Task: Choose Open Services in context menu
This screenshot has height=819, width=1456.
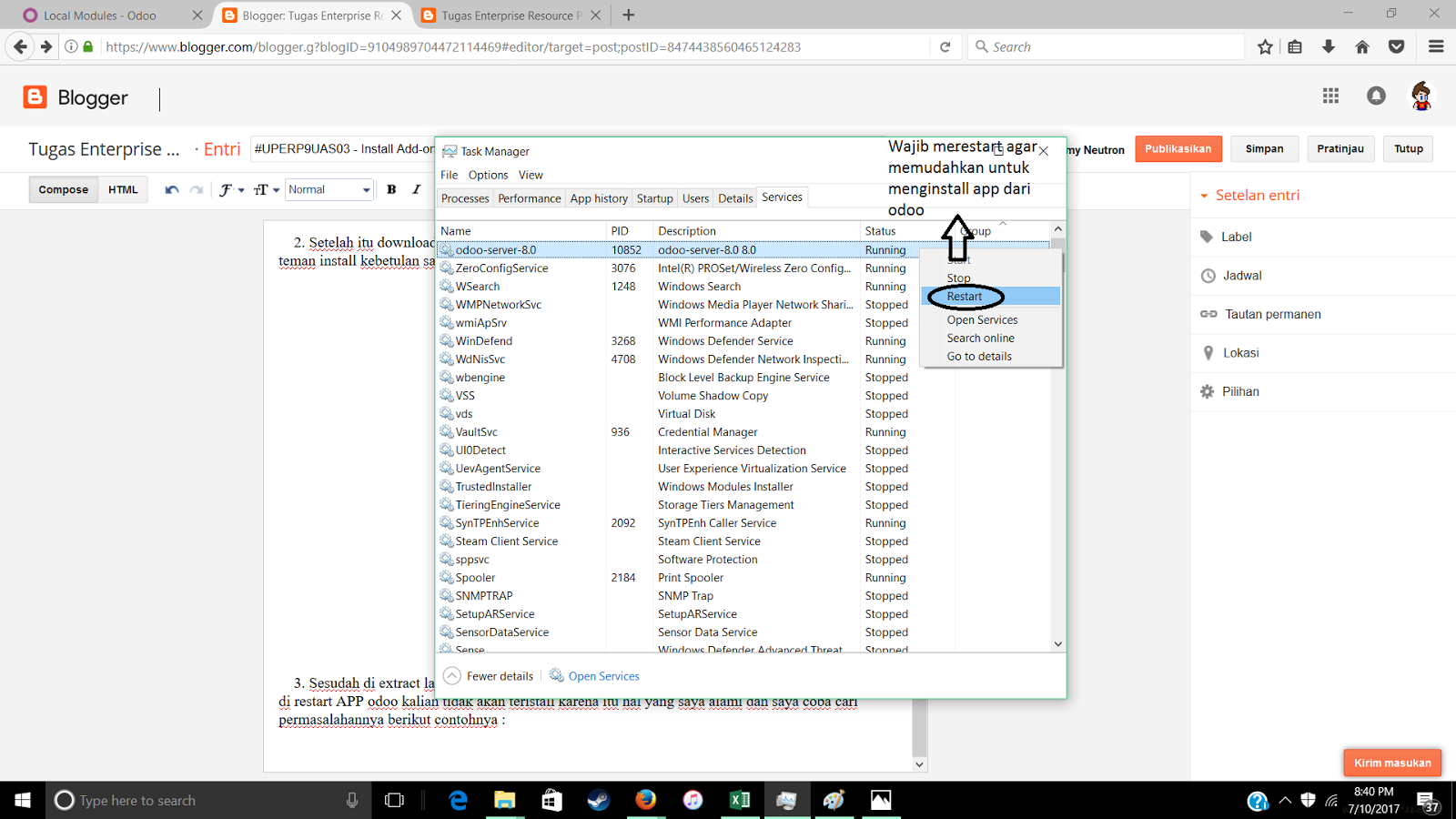Action: click(991, 320)
